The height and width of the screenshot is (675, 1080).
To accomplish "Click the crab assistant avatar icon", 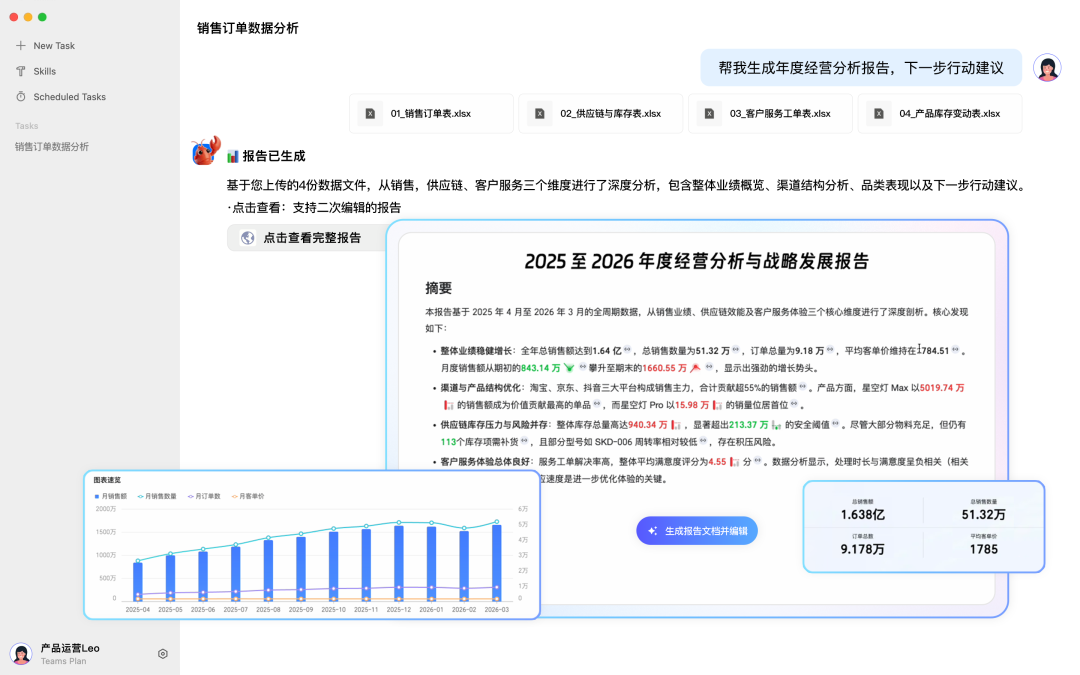I will click(203, 154).
